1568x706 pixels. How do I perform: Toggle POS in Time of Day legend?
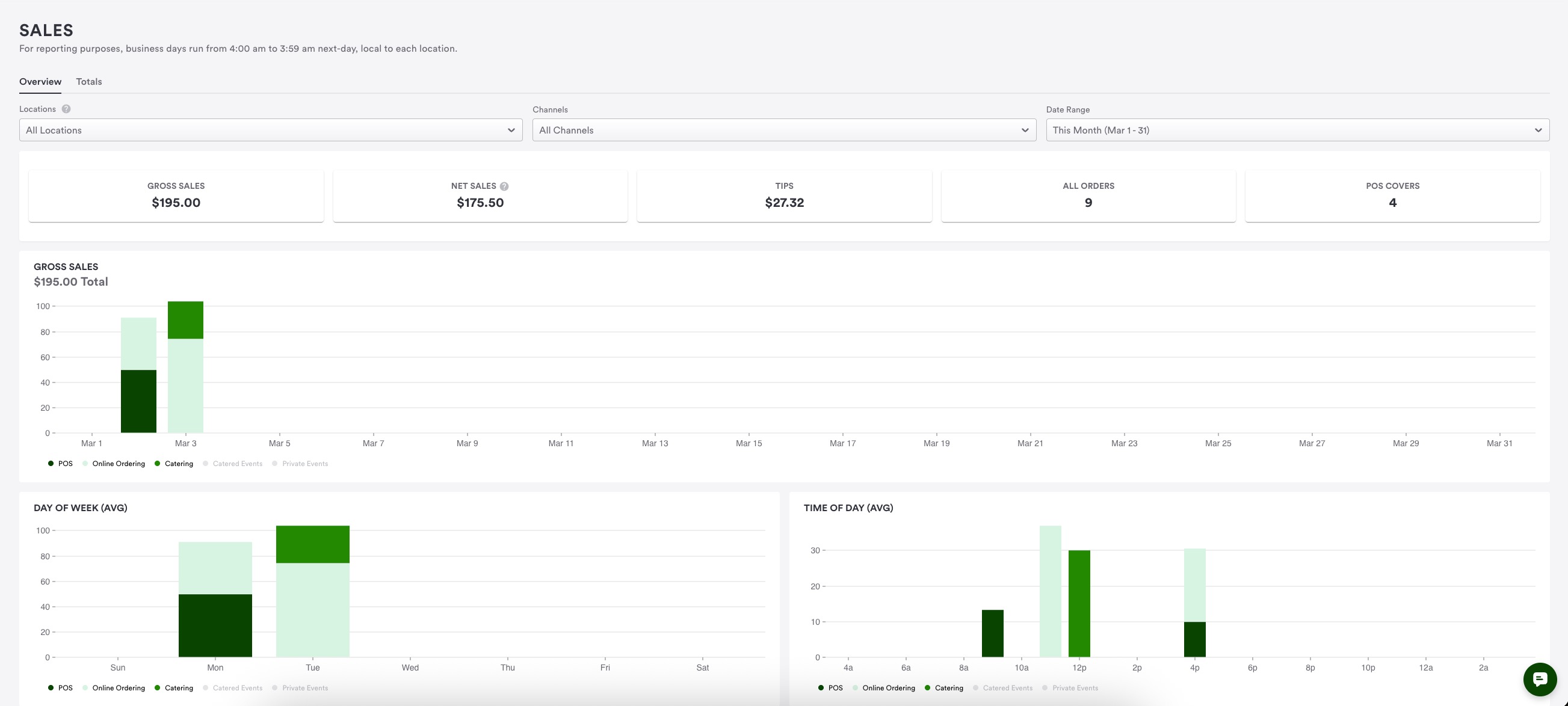830,689
